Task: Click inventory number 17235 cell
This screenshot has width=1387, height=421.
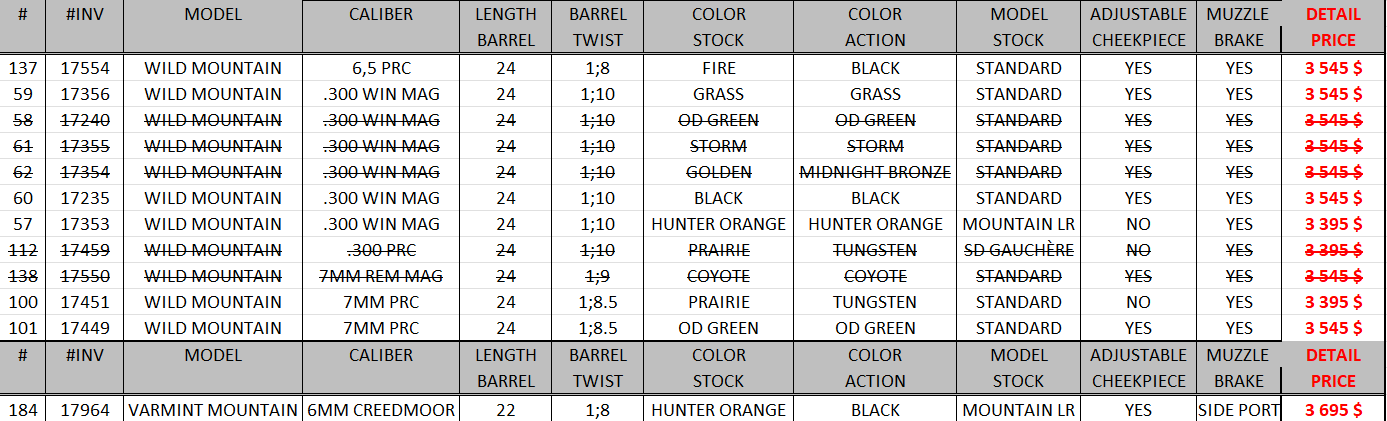Action: pyautogui.click(x=85, y=198)
